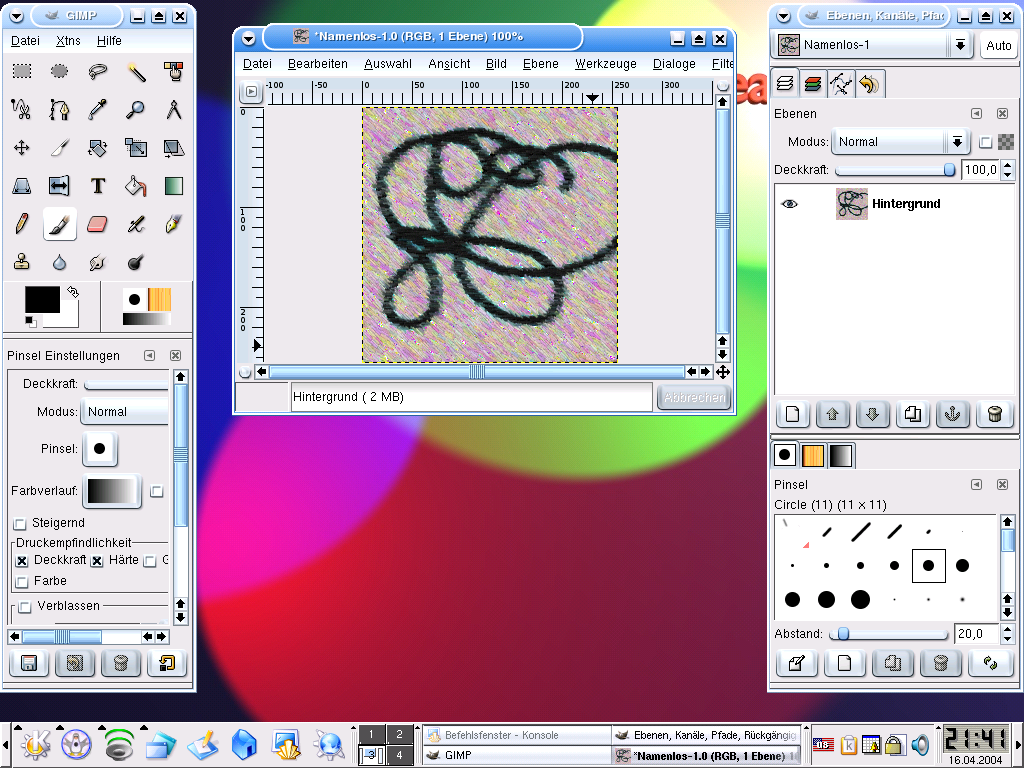The image size is (1024, 768).
Task: Click the Auto button
Action: click(998, 46)
